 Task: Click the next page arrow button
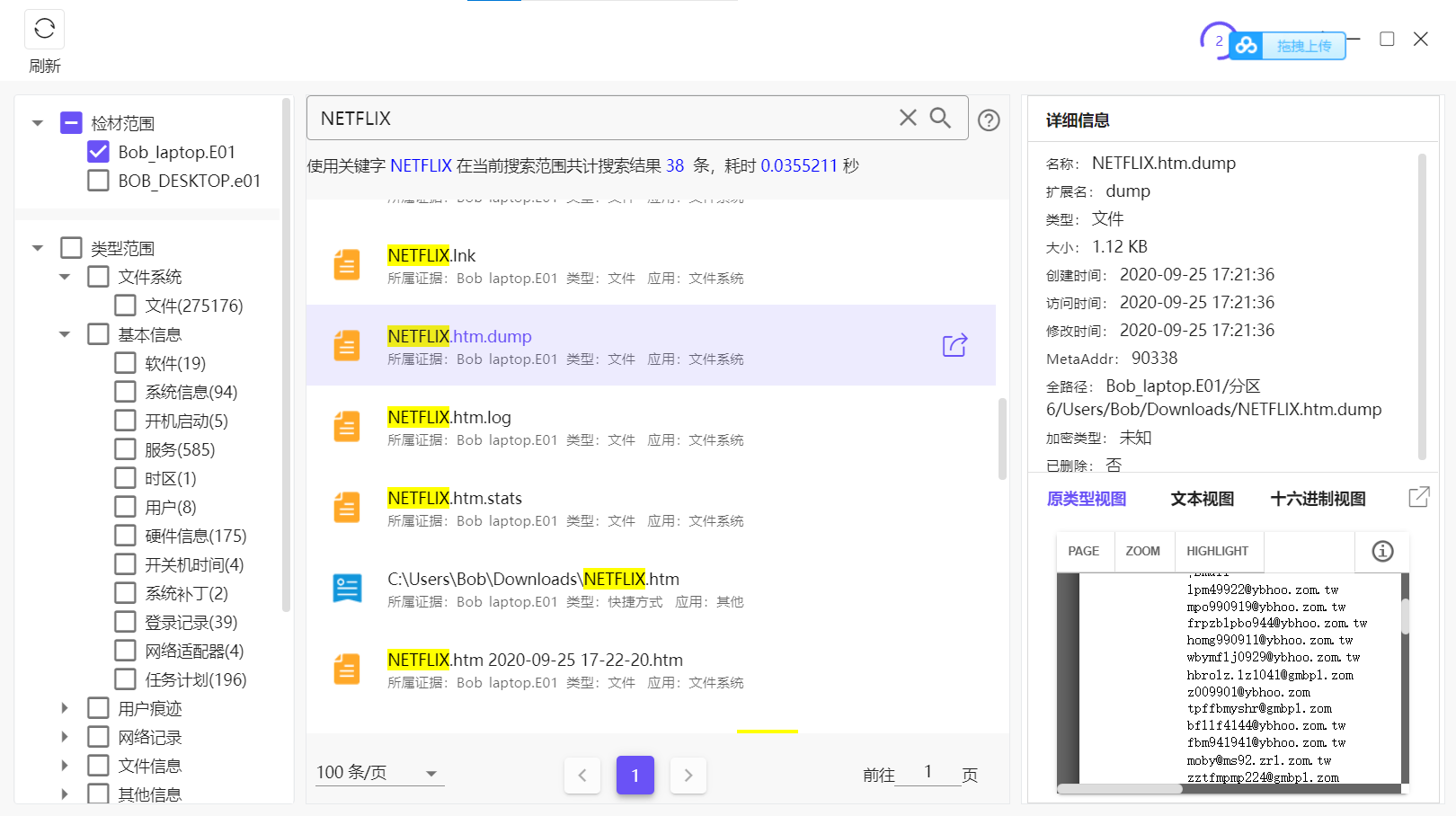pyautogui.click(x=688, y=775)
